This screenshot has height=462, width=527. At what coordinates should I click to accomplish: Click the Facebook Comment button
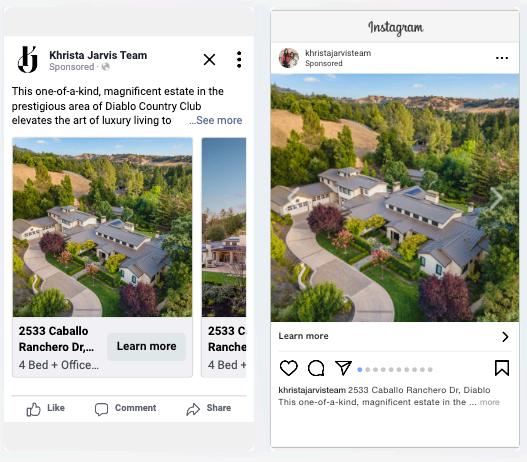[125, 409]
